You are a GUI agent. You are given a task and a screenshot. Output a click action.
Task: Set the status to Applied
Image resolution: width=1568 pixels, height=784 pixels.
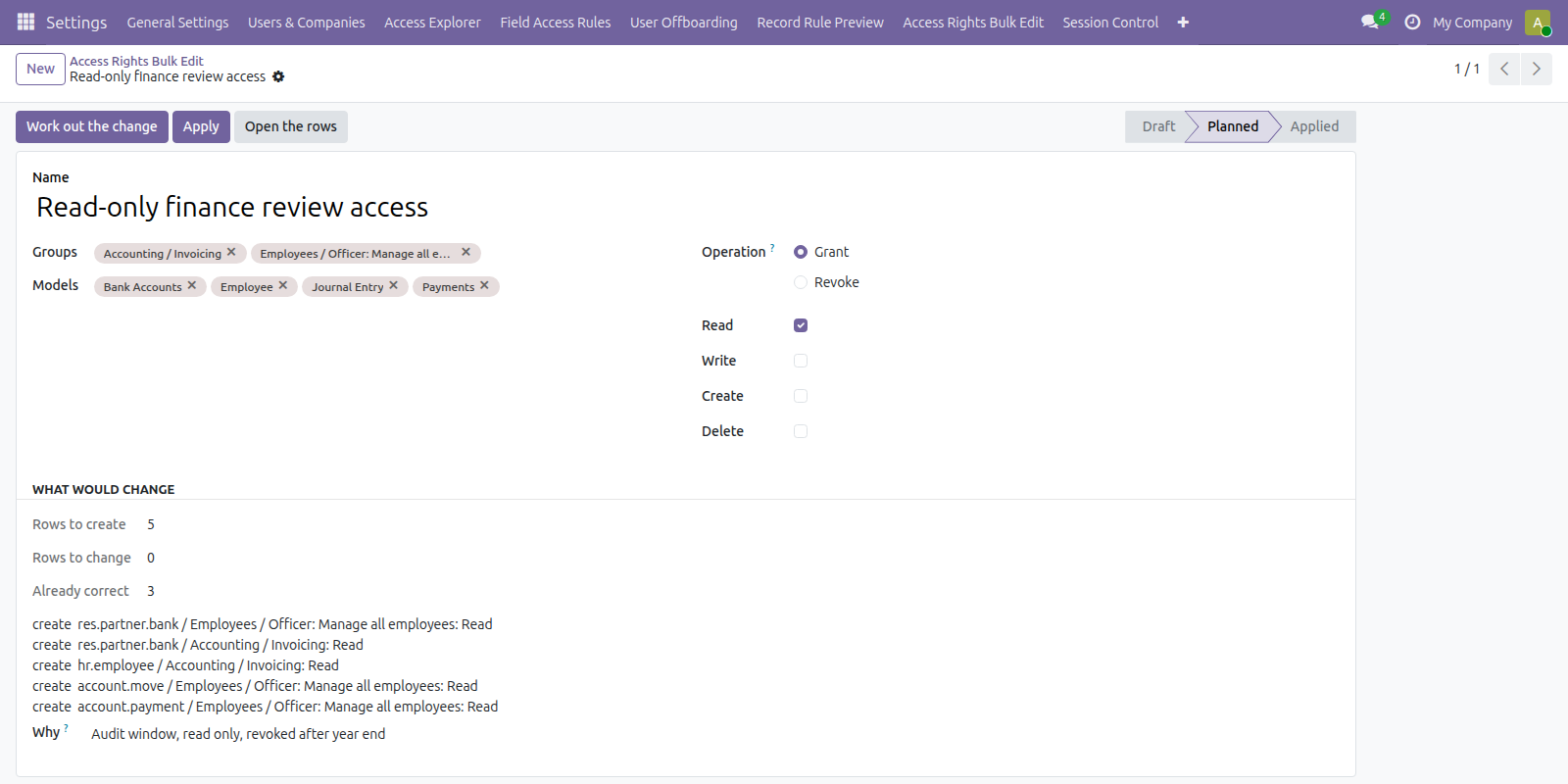tap(1314, 126)
